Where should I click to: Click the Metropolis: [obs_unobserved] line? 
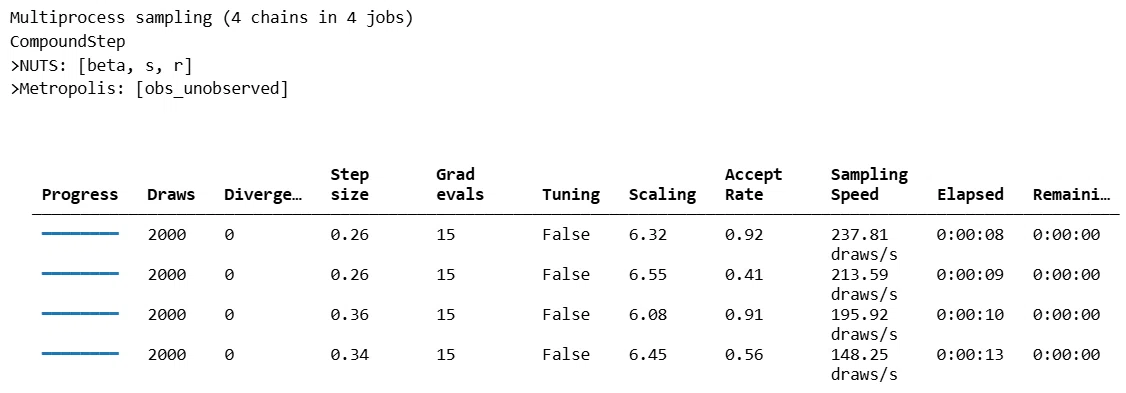149,90
